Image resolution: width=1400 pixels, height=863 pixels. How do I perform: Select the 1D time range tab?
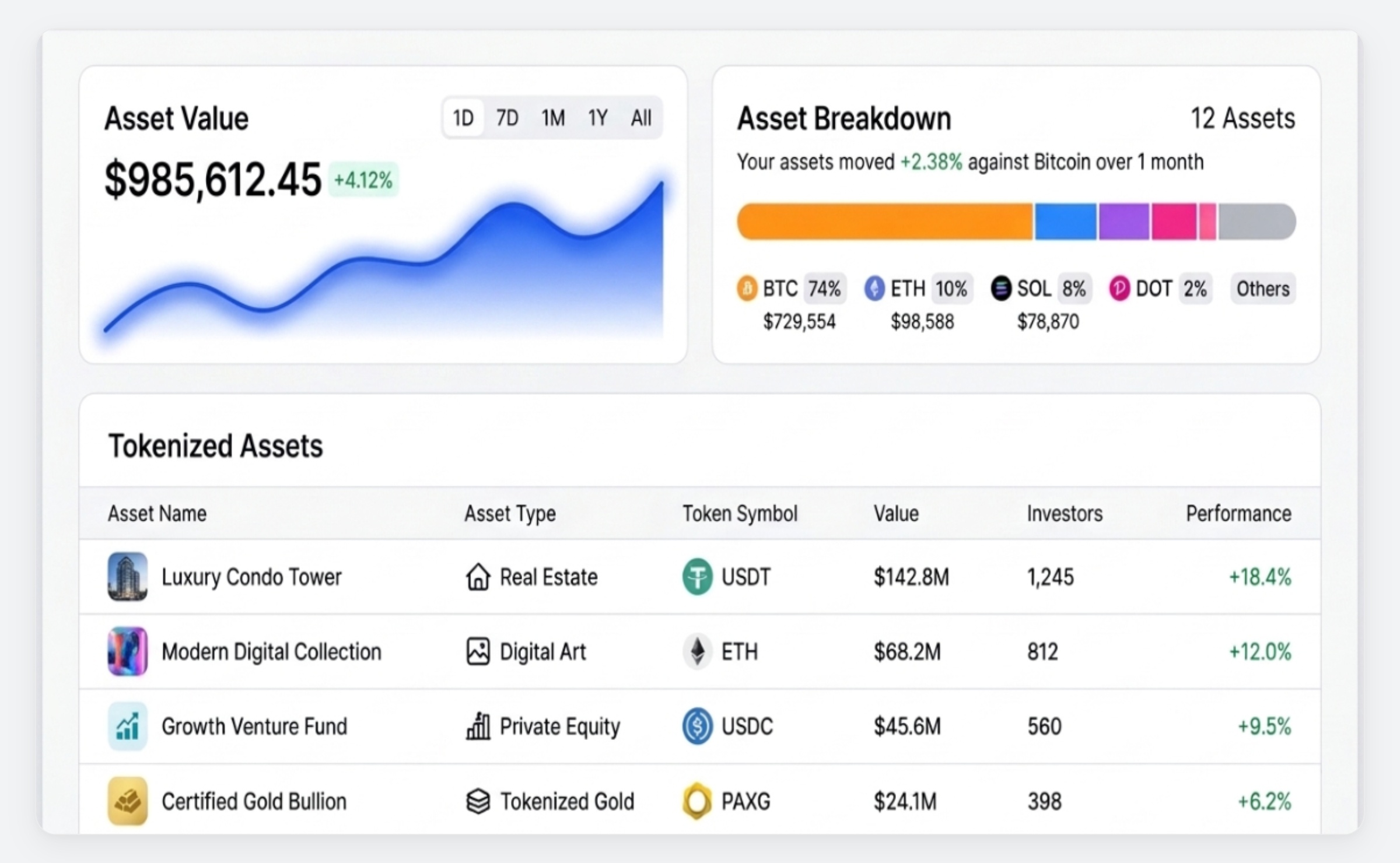tap(463, 118)
